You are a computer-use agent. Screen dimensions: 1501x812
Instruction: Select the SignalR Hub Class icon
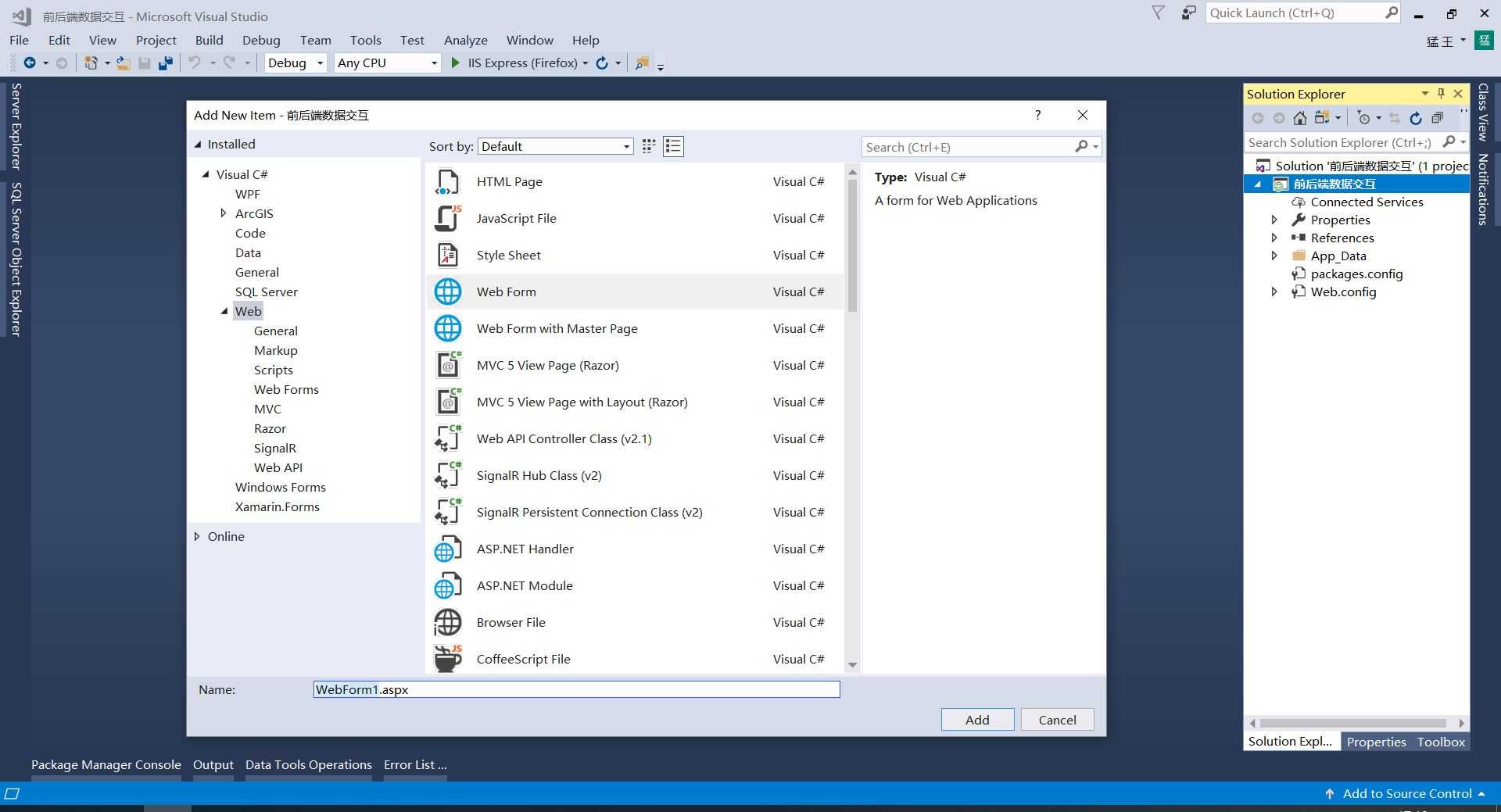point(447,475)
